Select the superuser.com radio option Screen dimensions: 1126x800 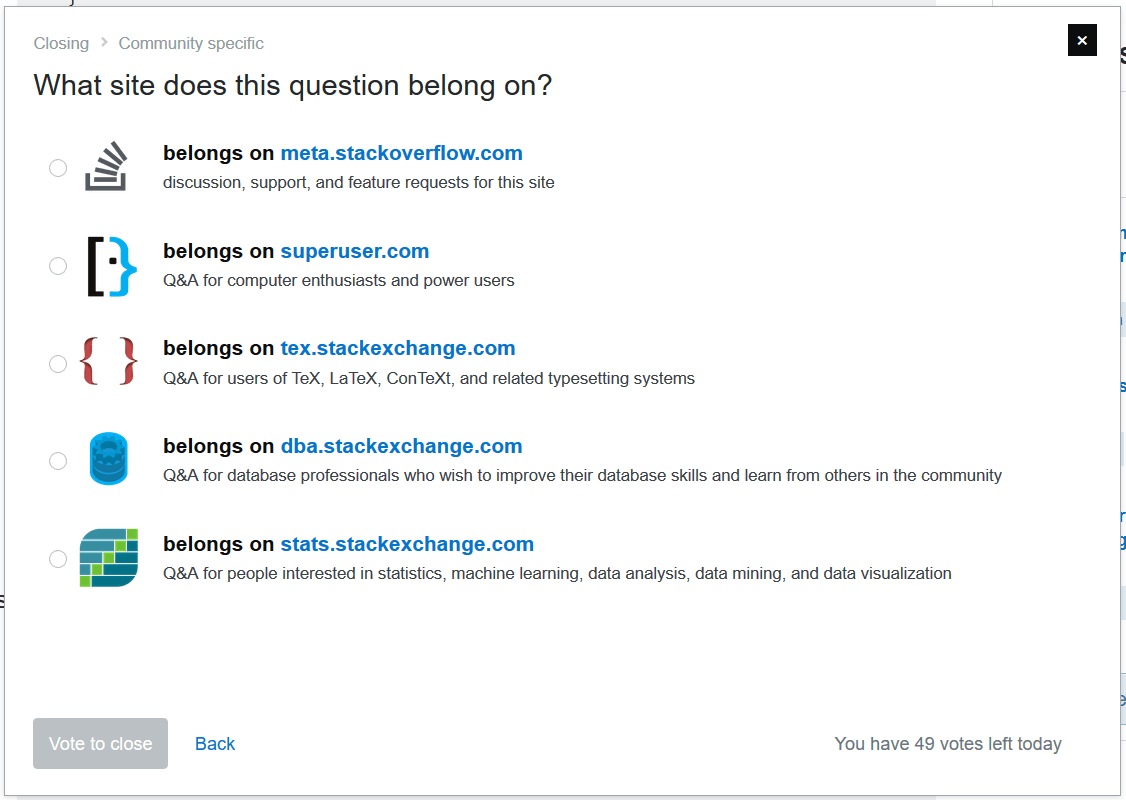tap(58, 266)
